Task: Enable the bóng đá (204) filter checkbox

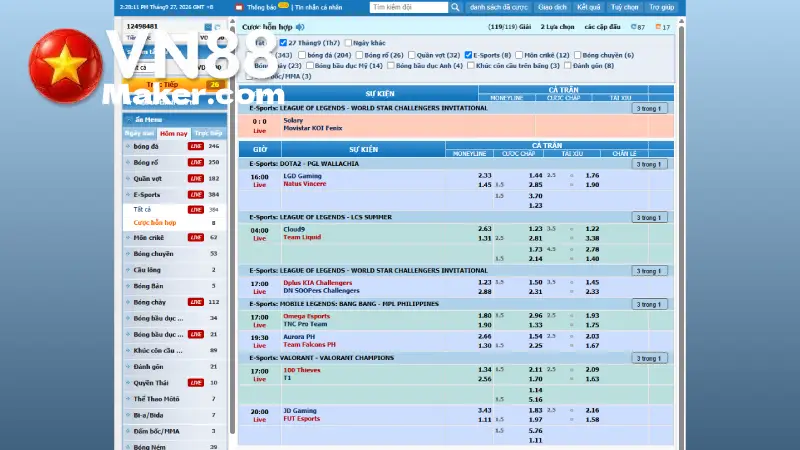Action: [x=302, y=55]
